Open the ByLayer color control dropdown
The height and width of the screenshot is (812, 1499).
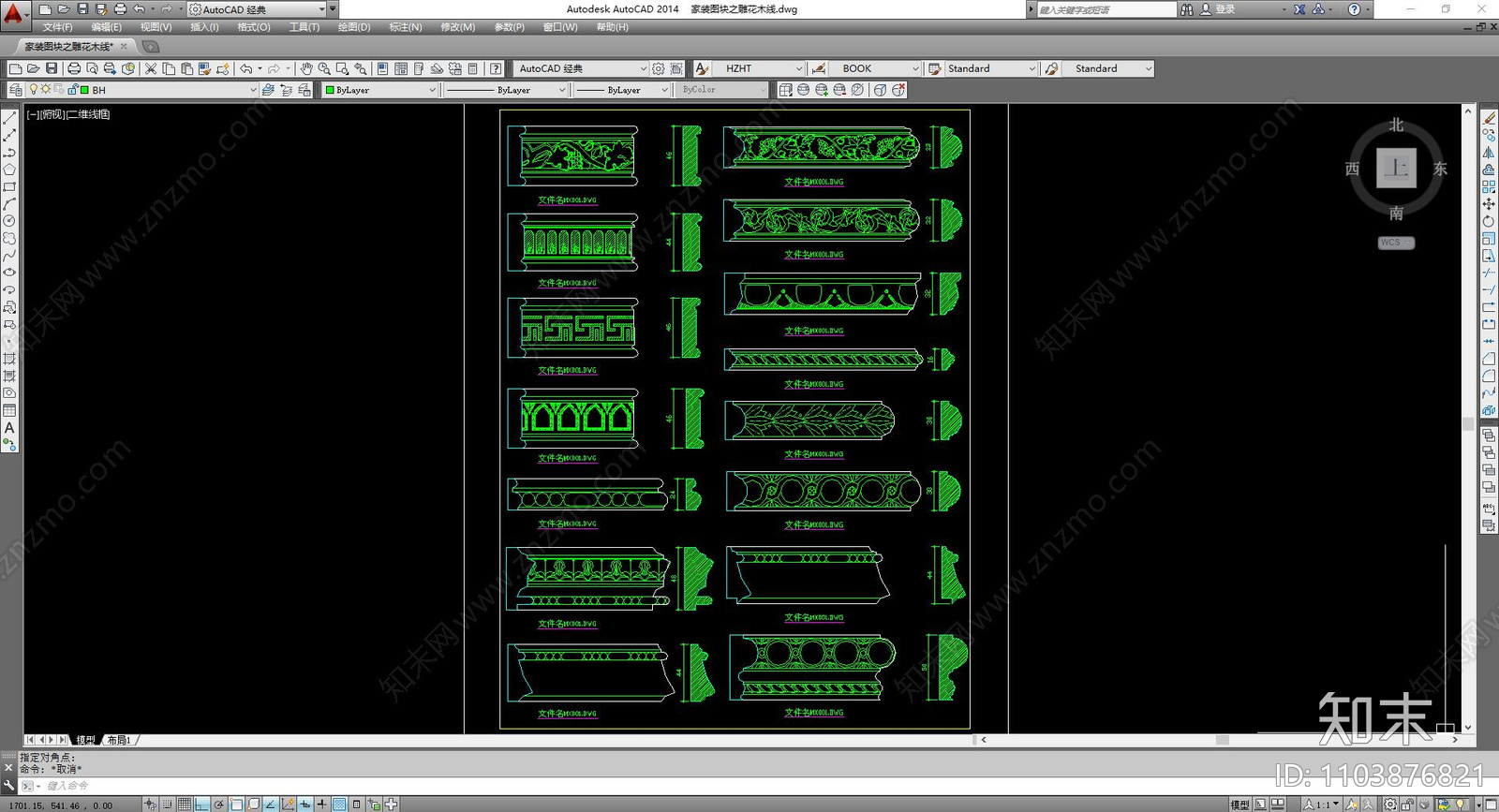(x=432, y=90)
